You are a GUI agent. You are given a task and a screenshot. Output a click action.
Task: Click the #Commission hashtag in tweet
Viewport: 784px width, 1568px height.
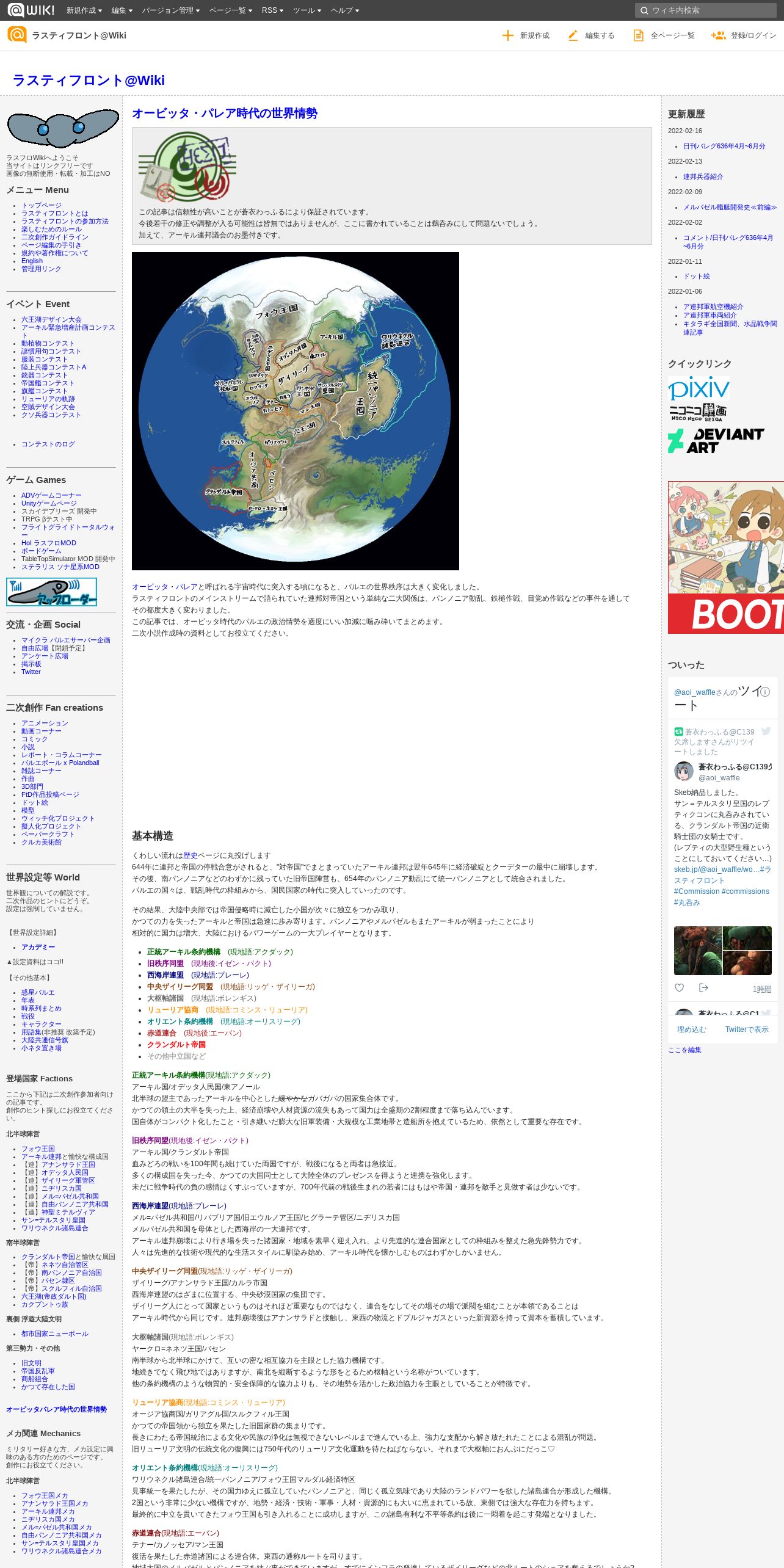pos(697,891)
